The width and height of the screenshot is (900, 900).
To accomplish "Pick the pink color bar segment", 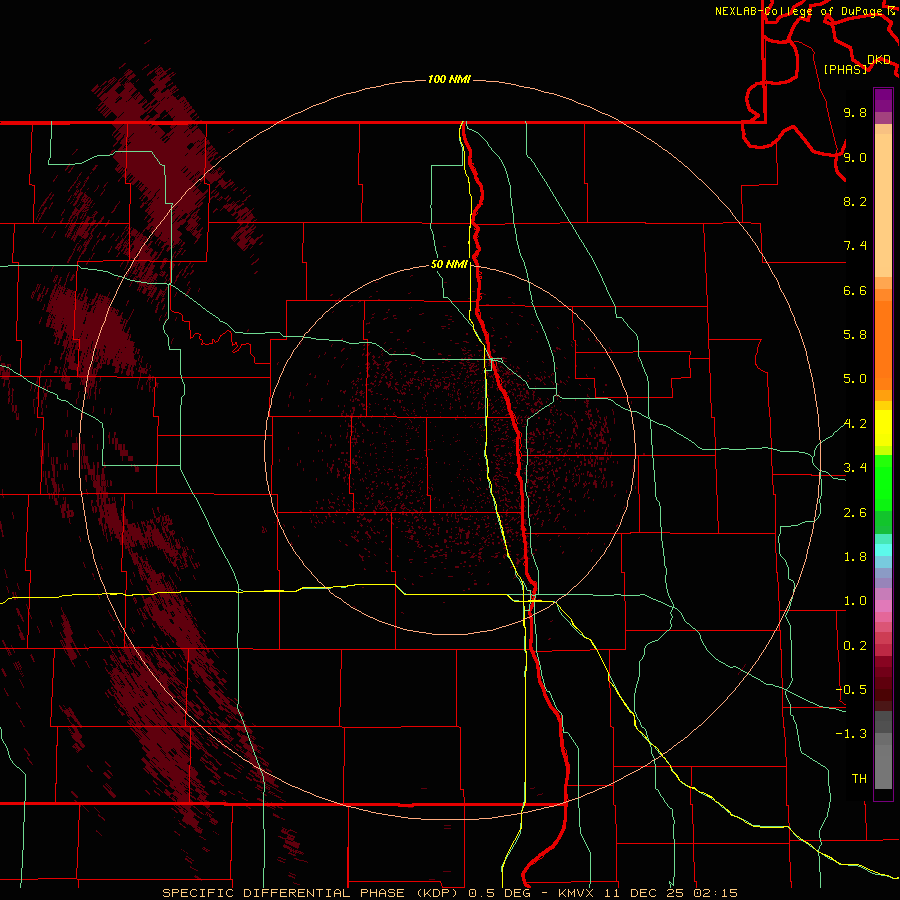I will 883,606.
